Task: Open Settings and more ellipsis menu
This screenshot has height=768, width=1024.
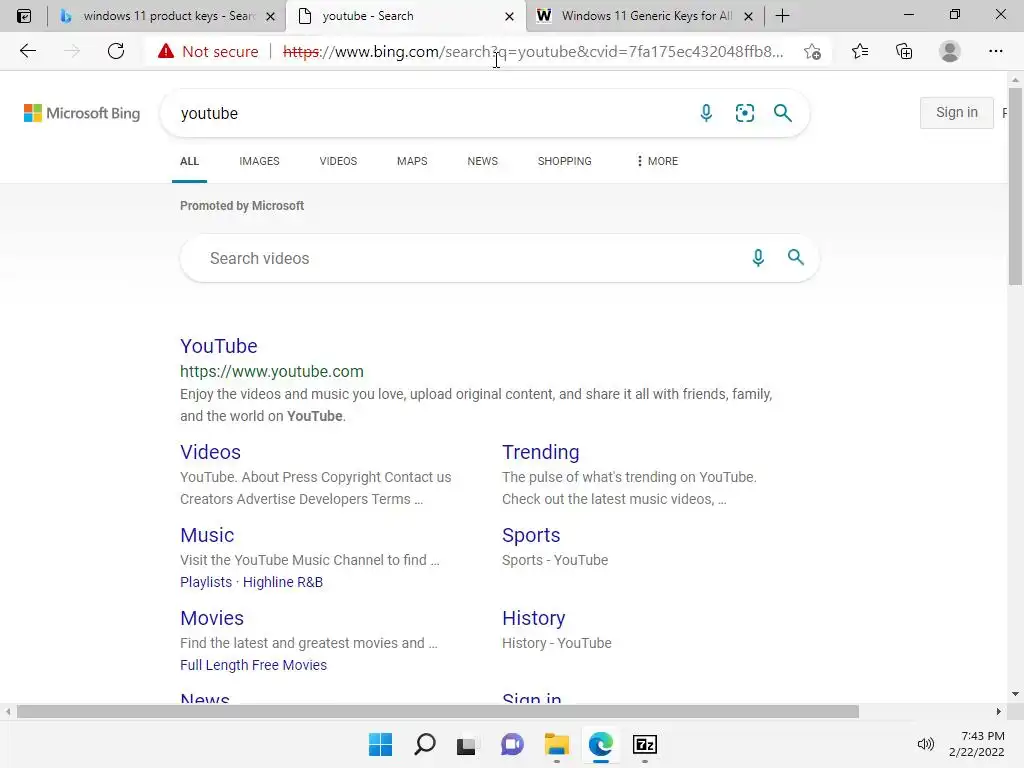Action: 995,51
